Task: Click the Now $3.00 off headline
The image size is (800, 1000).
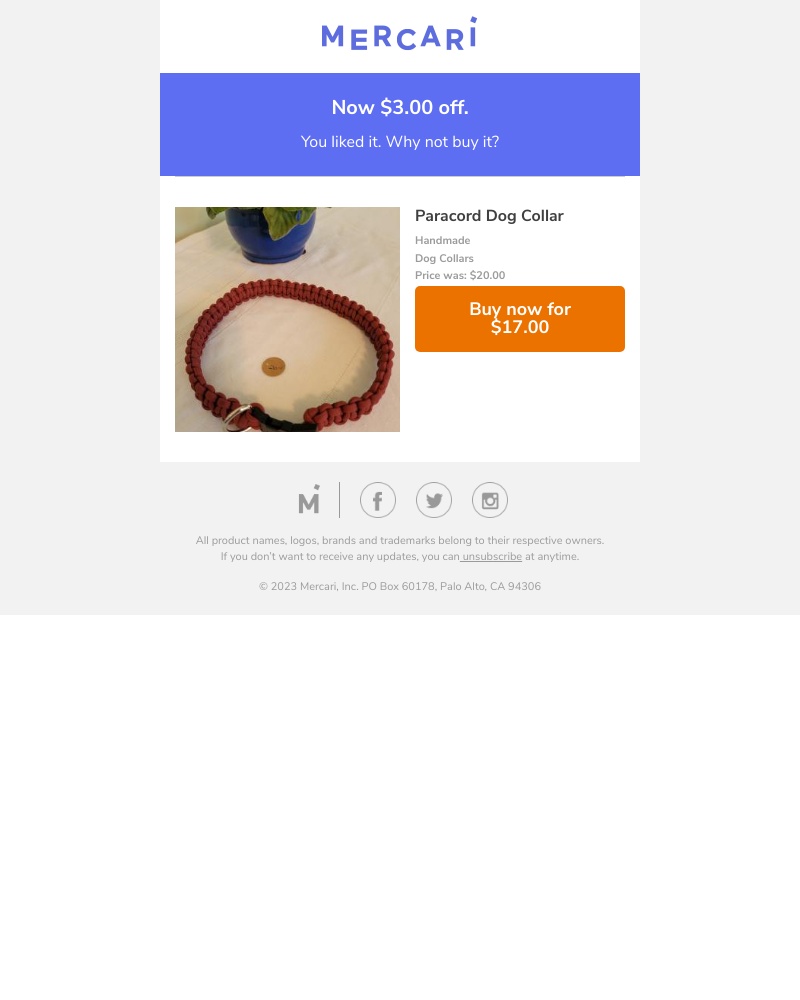Action: click(x=400, y=107)
